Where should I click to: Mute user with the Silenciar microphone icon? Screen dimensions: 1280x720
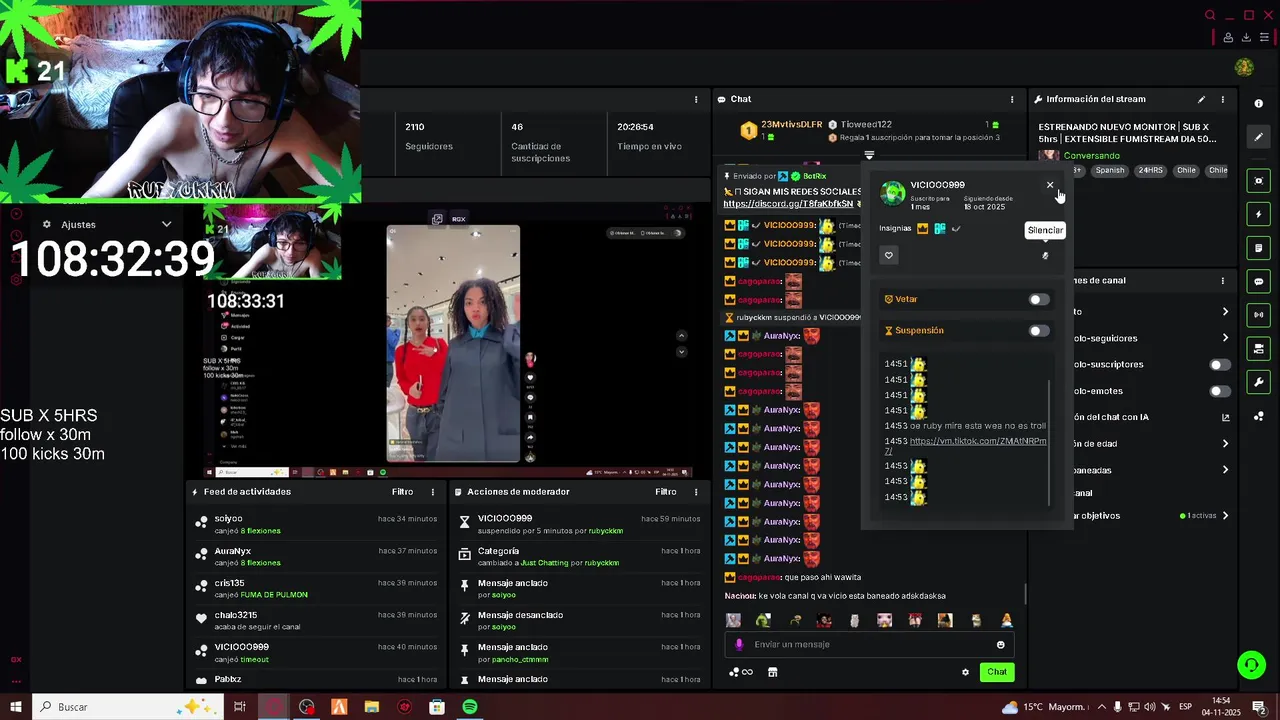pos(1045,256)
